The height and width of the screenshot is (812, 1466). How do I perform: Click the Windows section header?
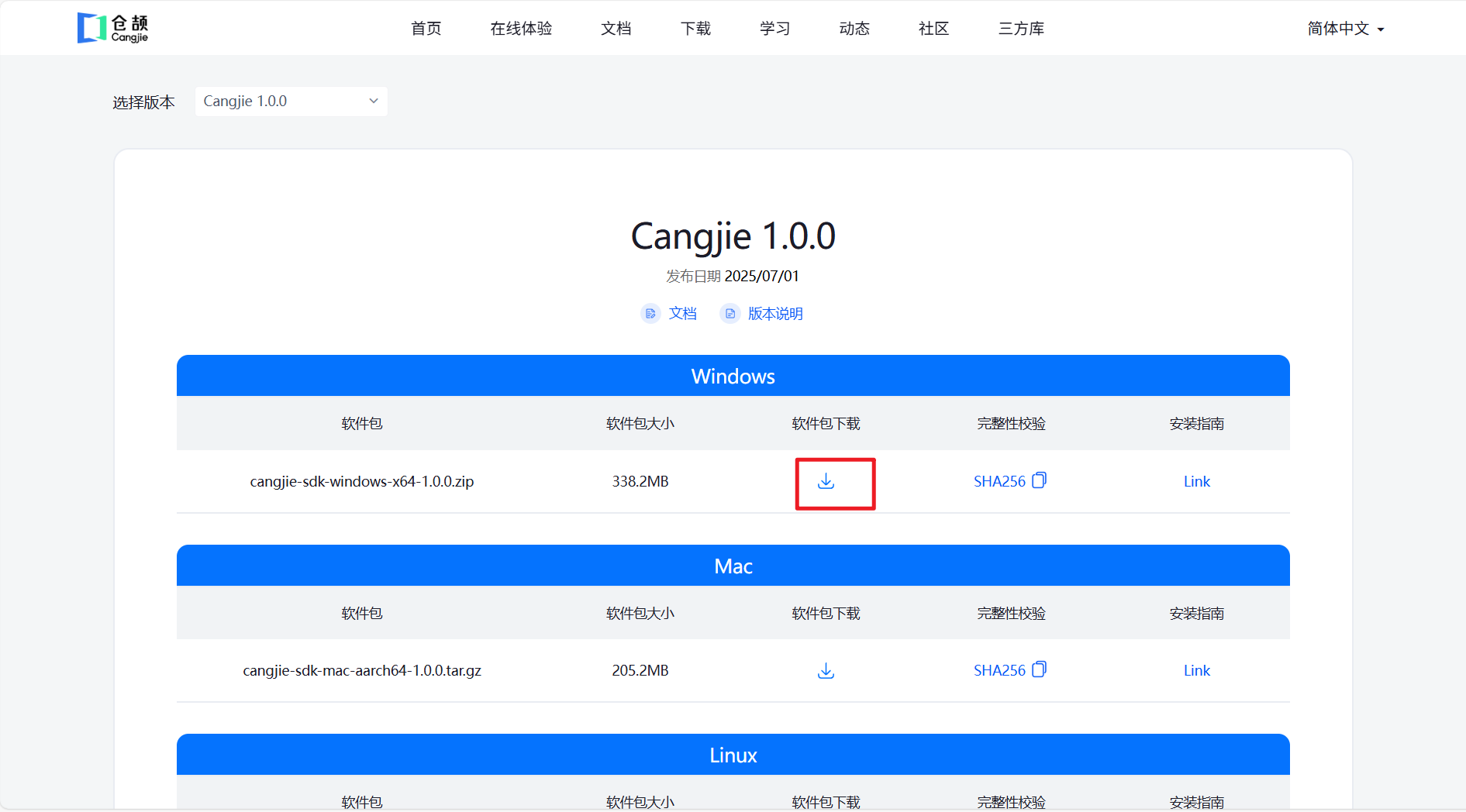pyautogui.click(x=733, y=376)
